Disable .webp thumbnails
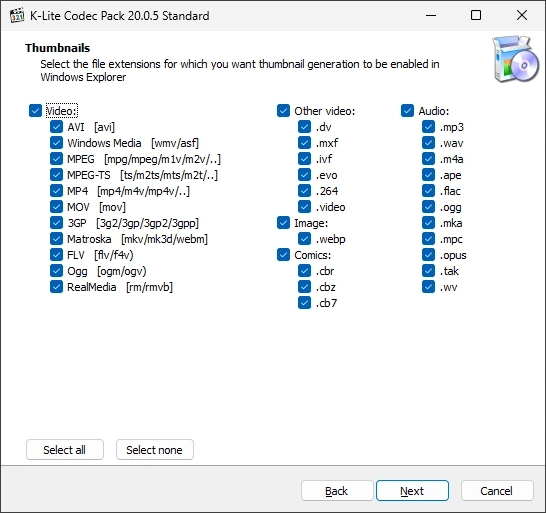The width and height of the screenshot is (546, 513). 304,239
